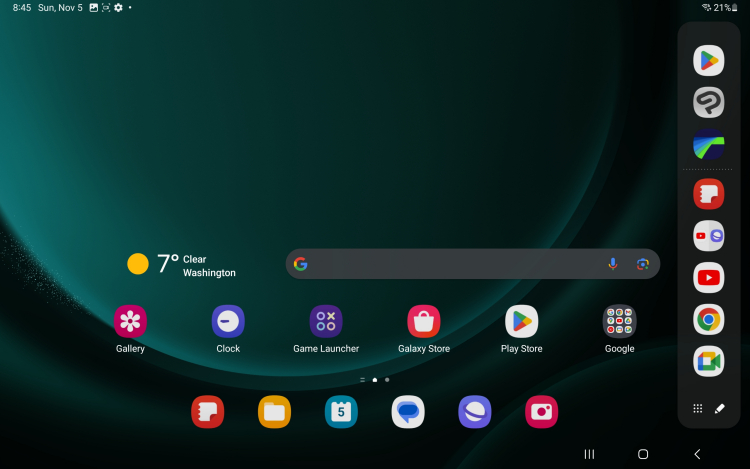Tap the Google search bar
The width and height of the screenshot is (750, 469).
[473, 264]
